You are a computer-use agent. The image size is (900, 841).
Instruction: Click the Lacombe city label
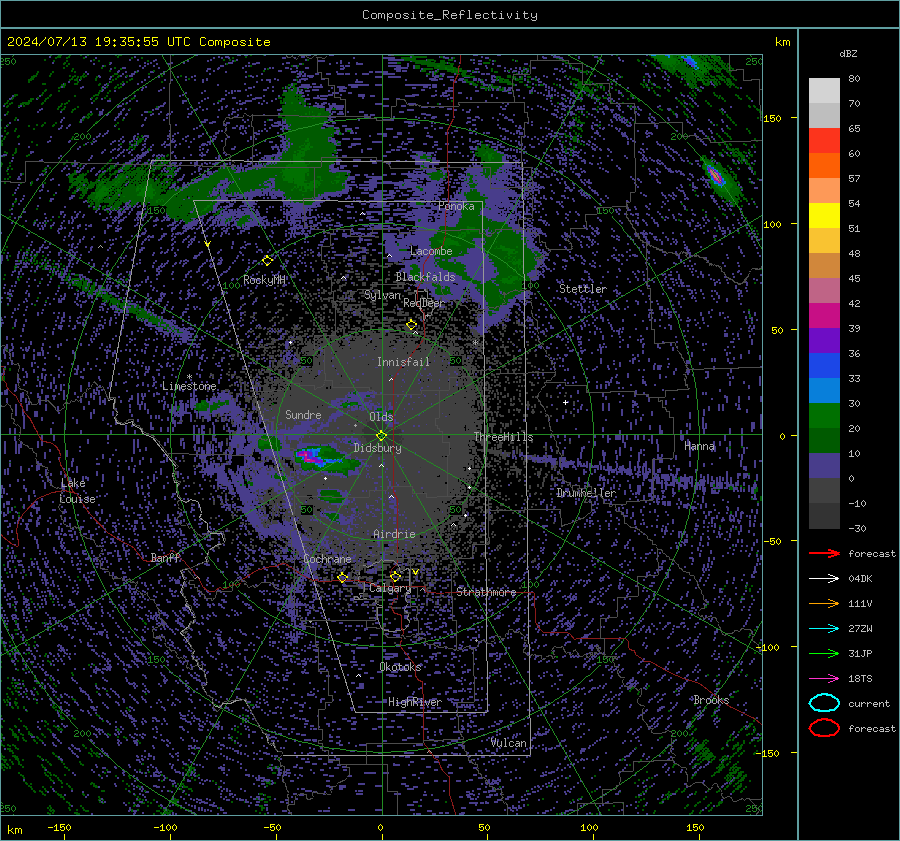(431, 251)
